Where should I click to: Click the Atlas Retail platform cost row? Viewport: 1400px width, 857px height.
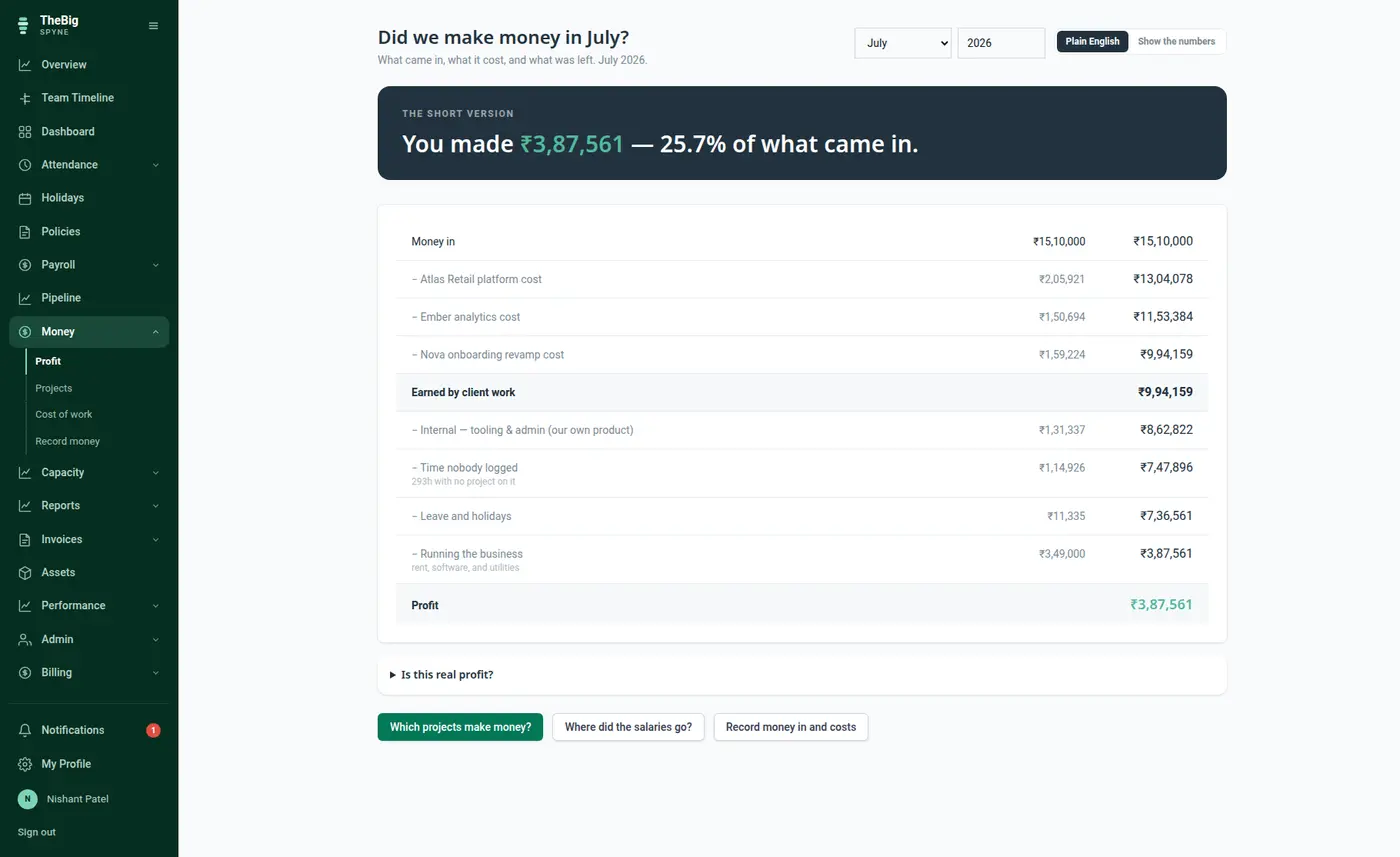coord(802,279)
